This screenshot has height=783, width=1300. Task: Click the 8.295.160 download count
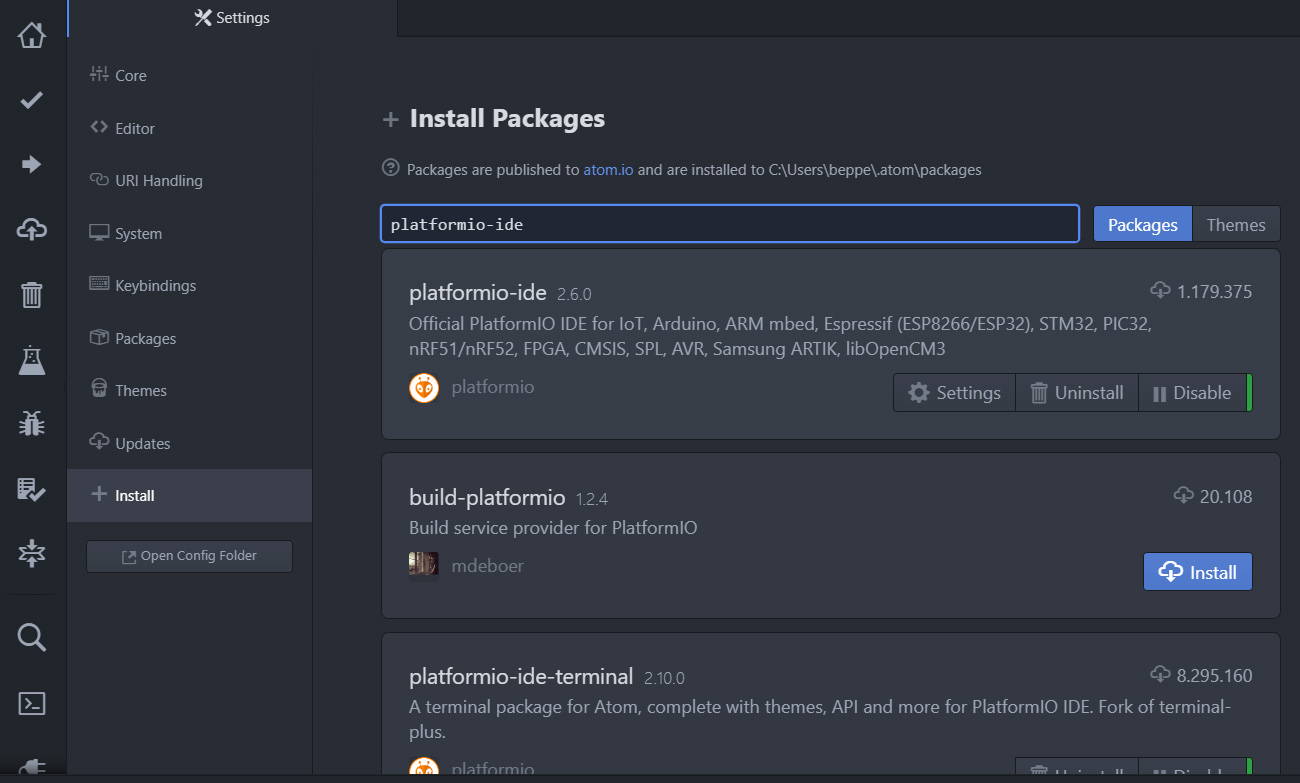(x=1215, y=676)
